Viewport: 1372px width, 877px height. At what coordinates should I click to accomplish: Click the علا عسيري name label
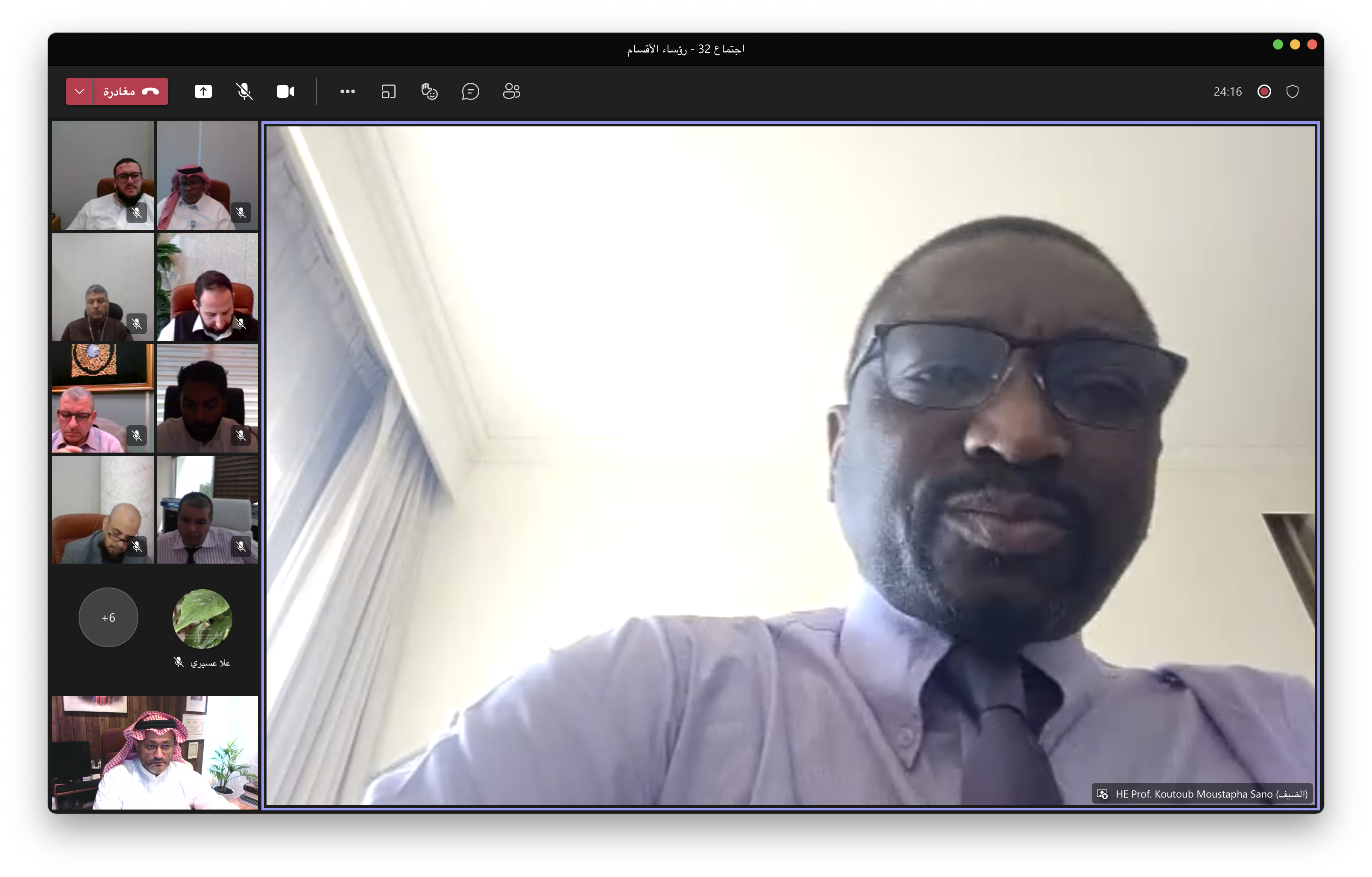click(x=210, y=663)
